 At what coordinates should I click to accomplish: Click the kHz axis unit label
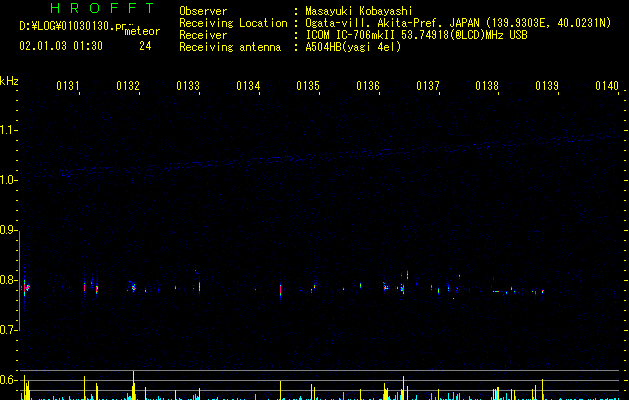point(9,81)
